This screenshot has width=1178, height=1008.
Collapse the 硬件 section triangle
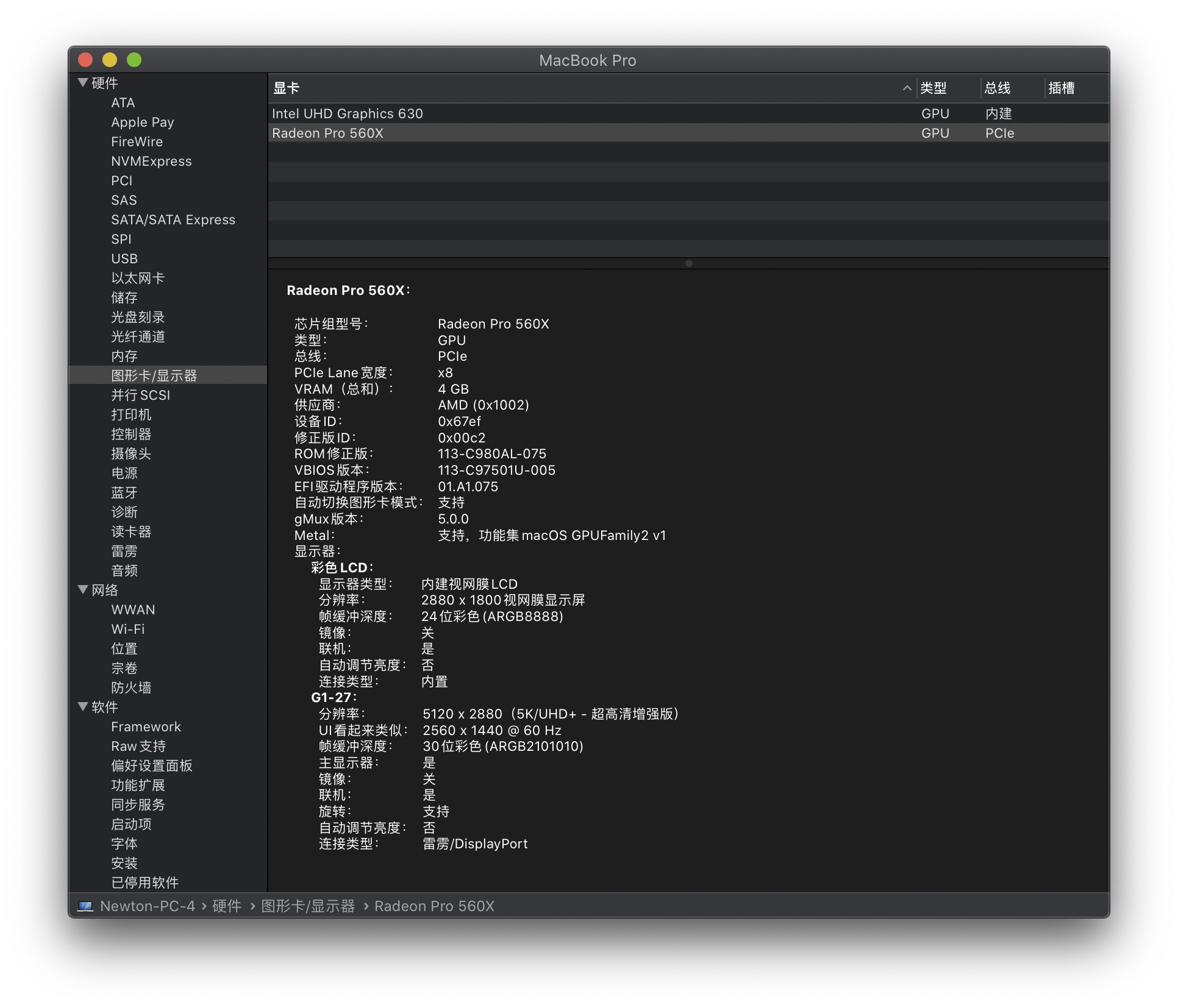[83, 83]
